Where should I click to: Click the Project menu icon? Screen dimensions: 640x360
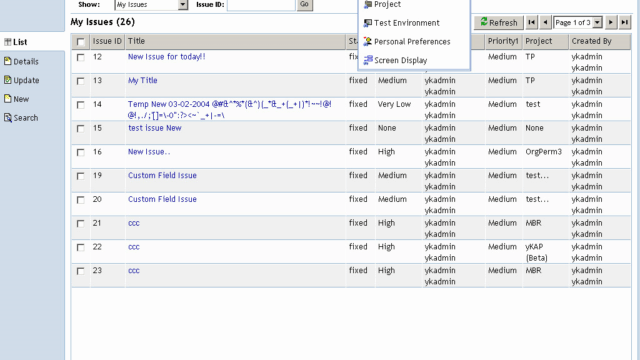click(x=368, y=4)
